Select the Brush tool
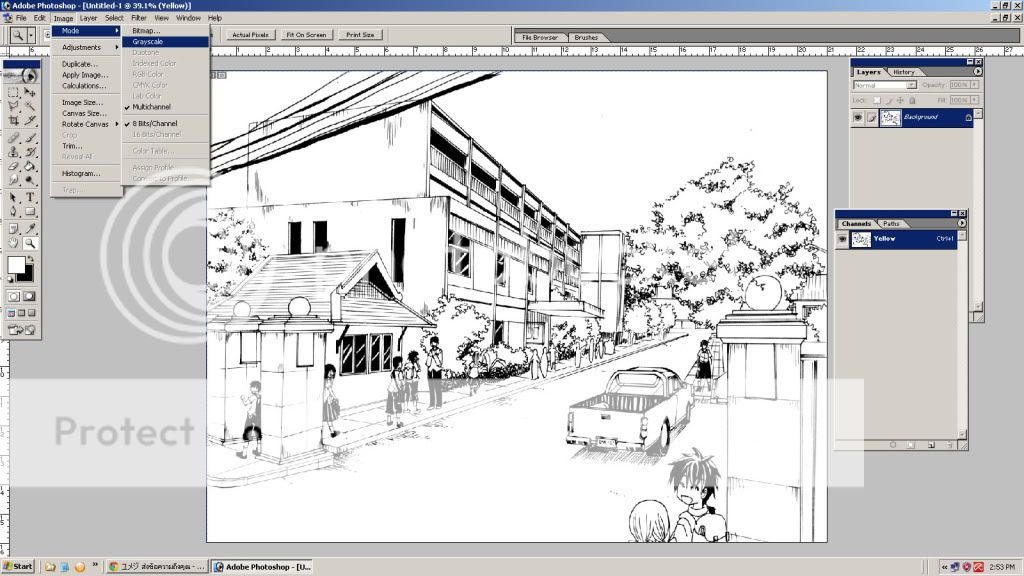 [x=30, y=138]
